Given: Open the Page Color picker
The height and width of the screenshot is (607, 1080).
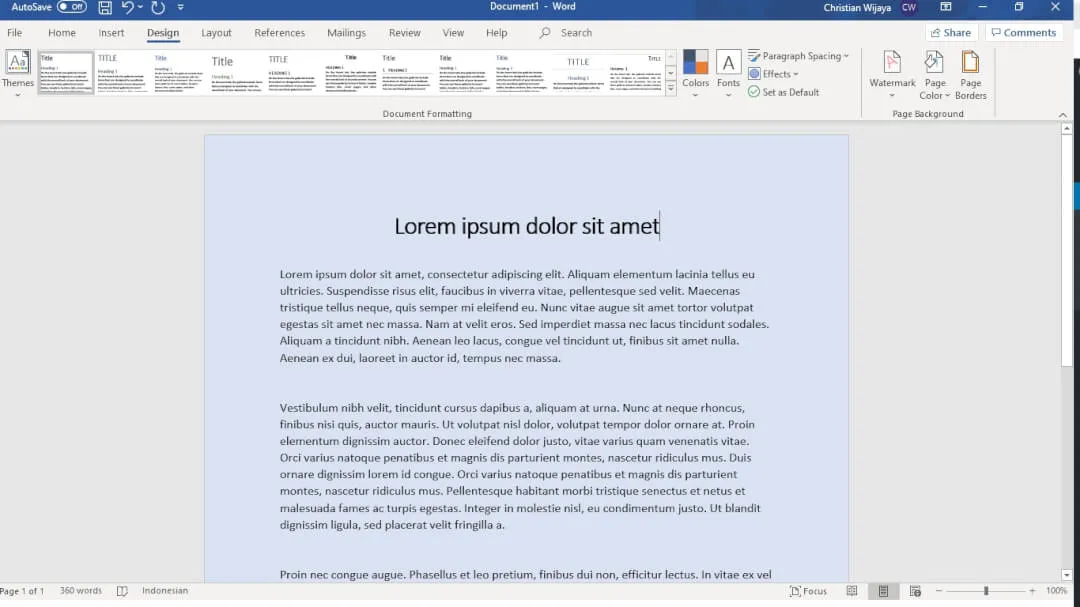Looking at the screenshot, I should click(935, 74).
